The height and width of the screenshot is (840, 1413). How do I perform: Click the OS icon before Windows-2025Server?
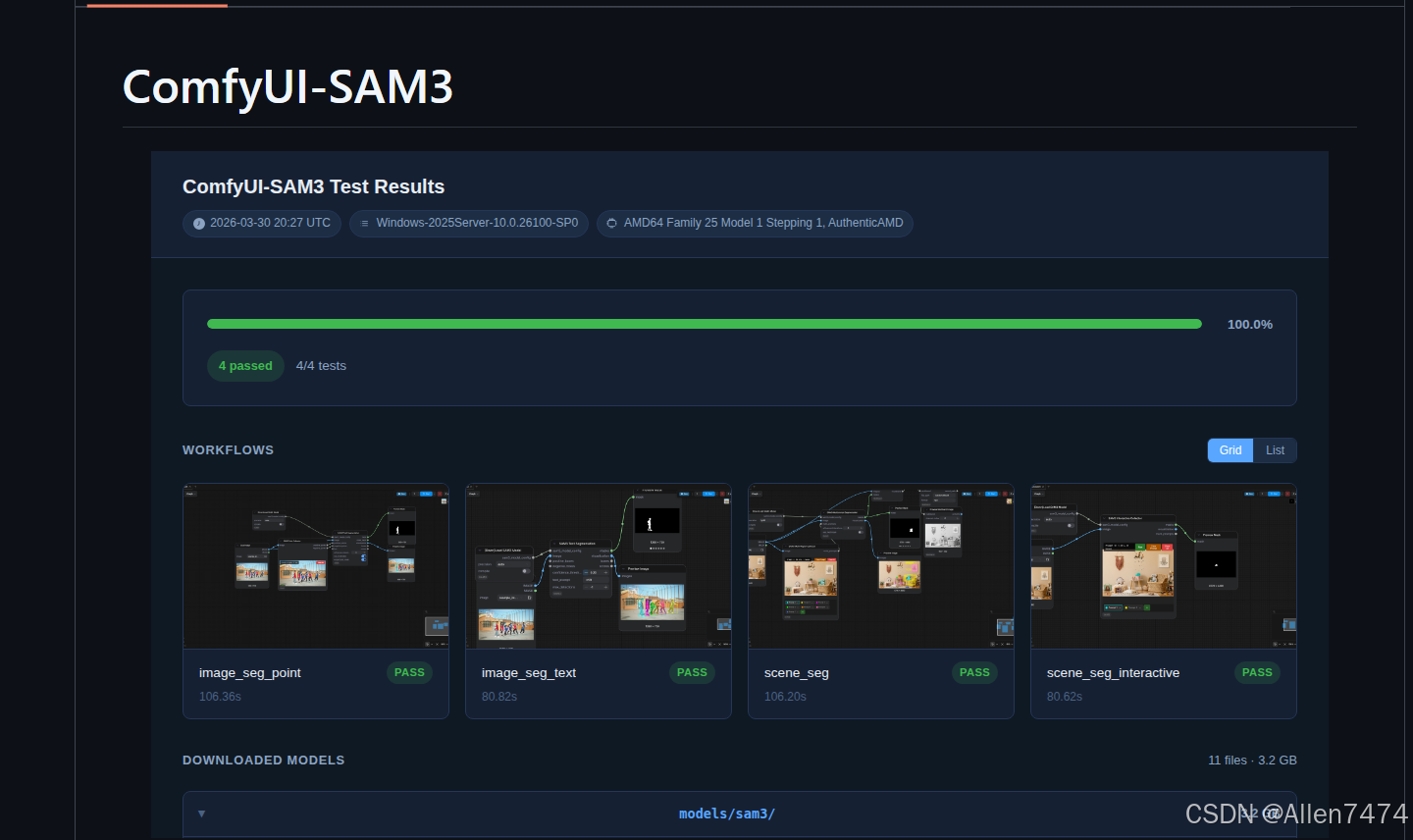[x=365, y=224]
